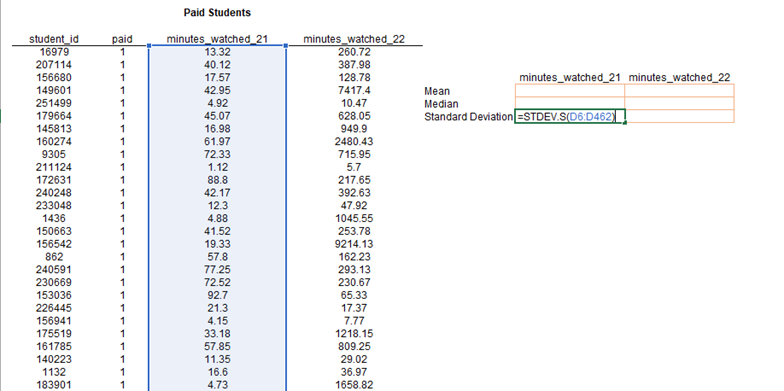Click the value 77.25 in minutes_watched_21
This screenshot has height=391, width=784.
click(x=217, y=270)
